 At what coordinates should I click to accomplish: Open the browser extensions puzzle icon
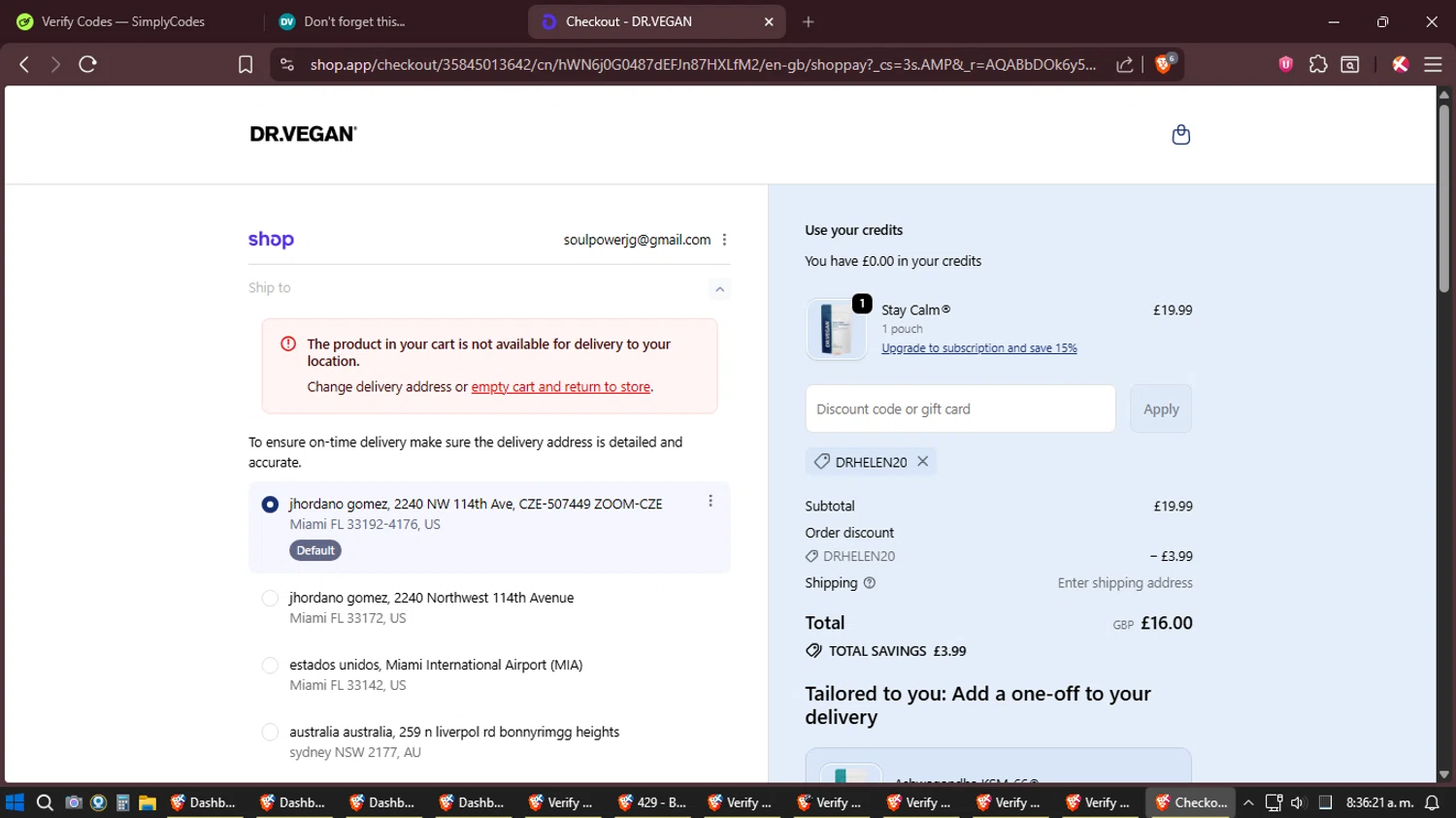pos(1317,64)
